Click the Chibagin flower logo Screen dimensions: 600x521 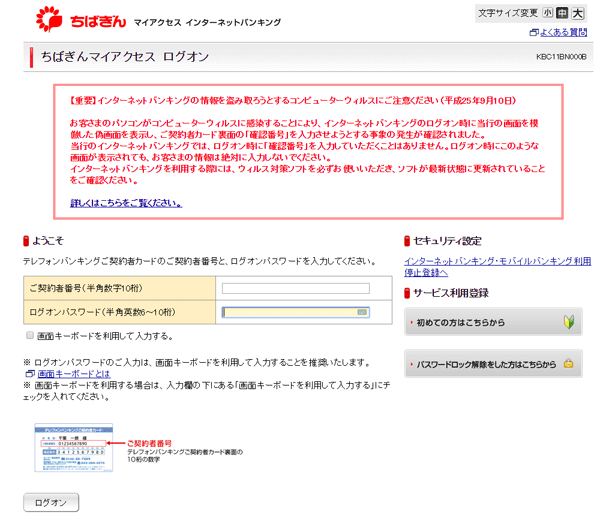tap(49, 19)
